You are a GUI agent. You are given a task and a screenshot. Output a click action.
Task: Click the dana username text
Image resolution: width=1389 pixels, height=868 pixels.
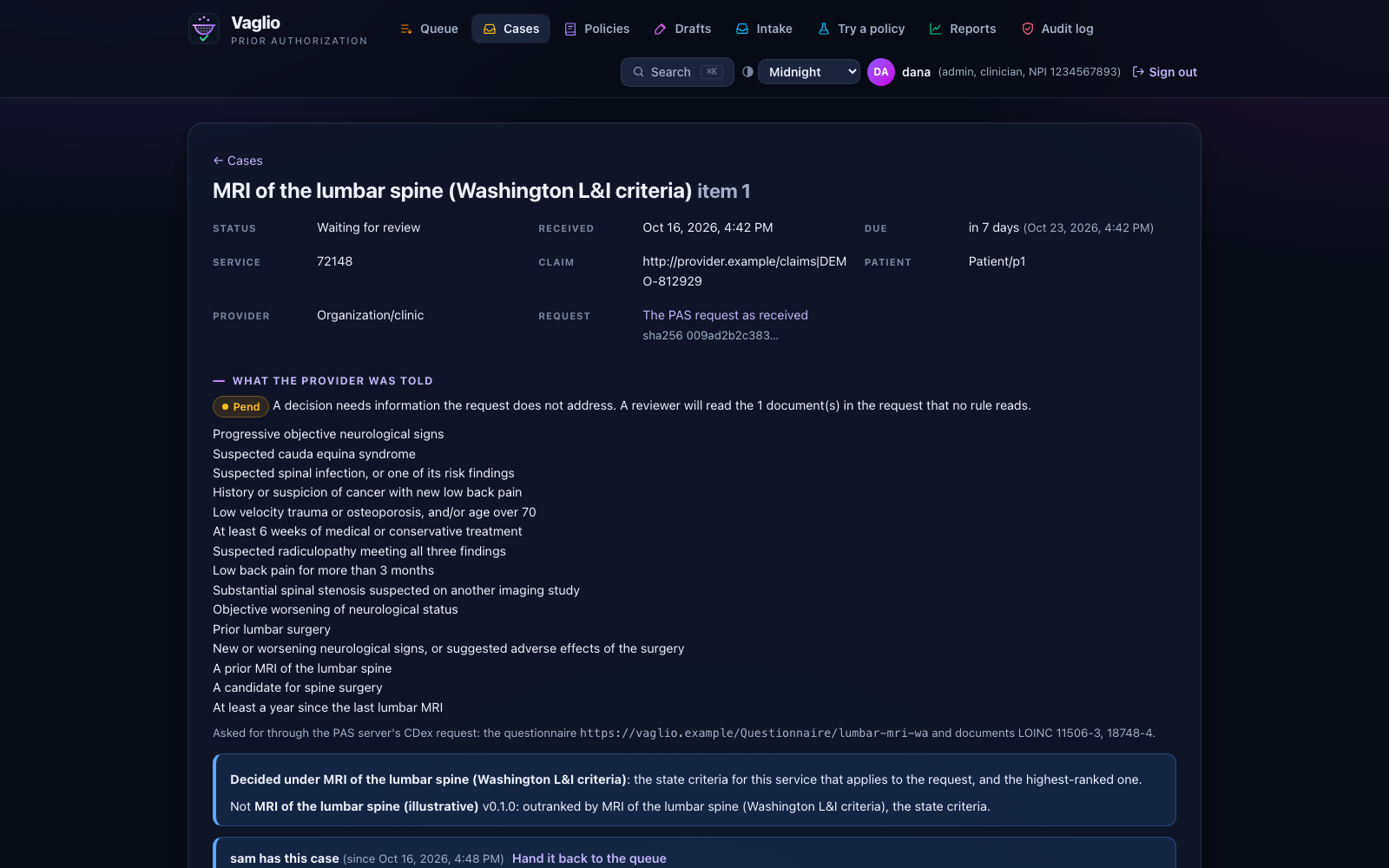(916, 72)
